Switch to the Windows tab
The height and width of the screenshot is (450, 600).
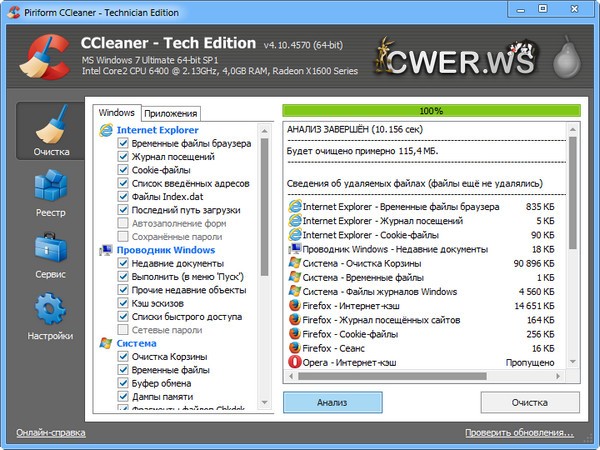[117, 113]
